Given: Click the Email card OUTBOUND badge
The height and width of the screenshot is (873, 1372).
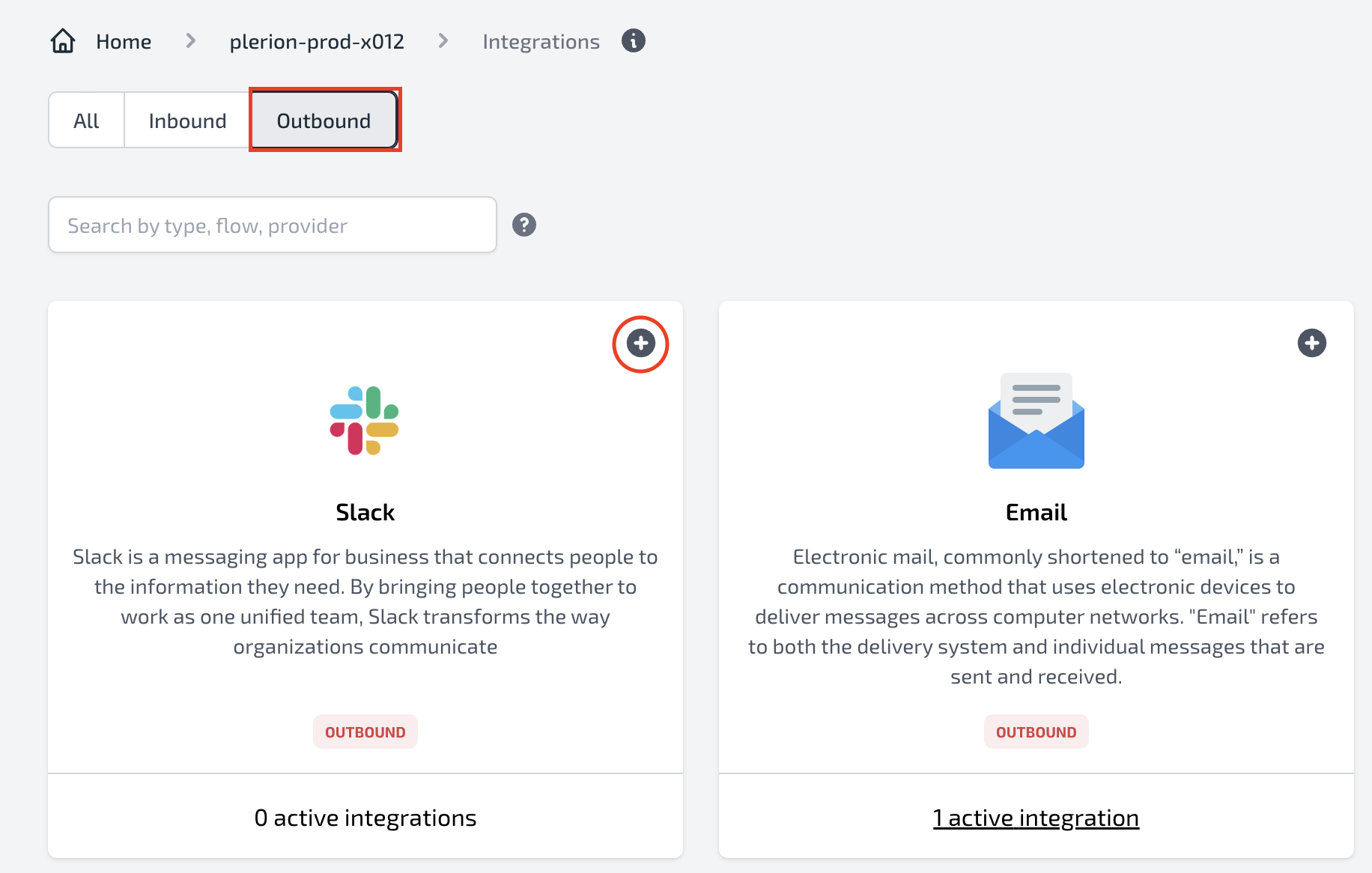Looking at the screenshot, I should [1036, 731].
